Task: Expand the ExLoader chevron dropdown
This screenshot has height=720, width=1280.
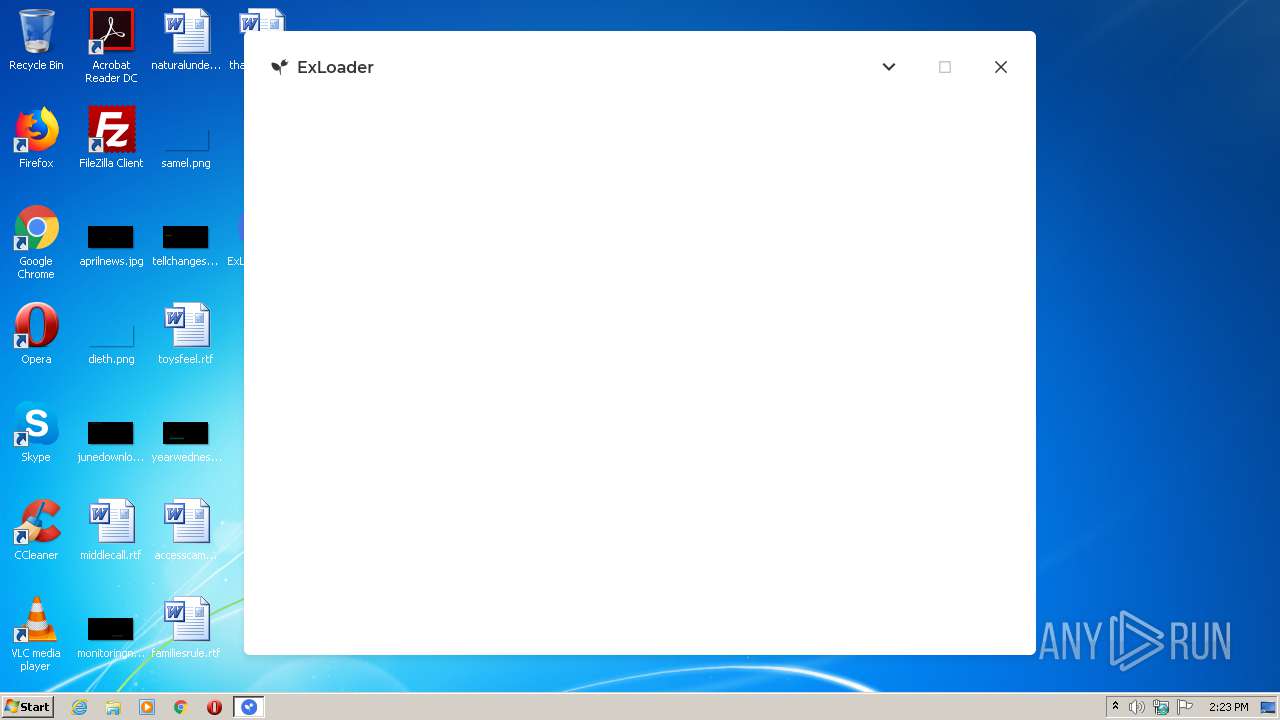Action: (889, 67)
